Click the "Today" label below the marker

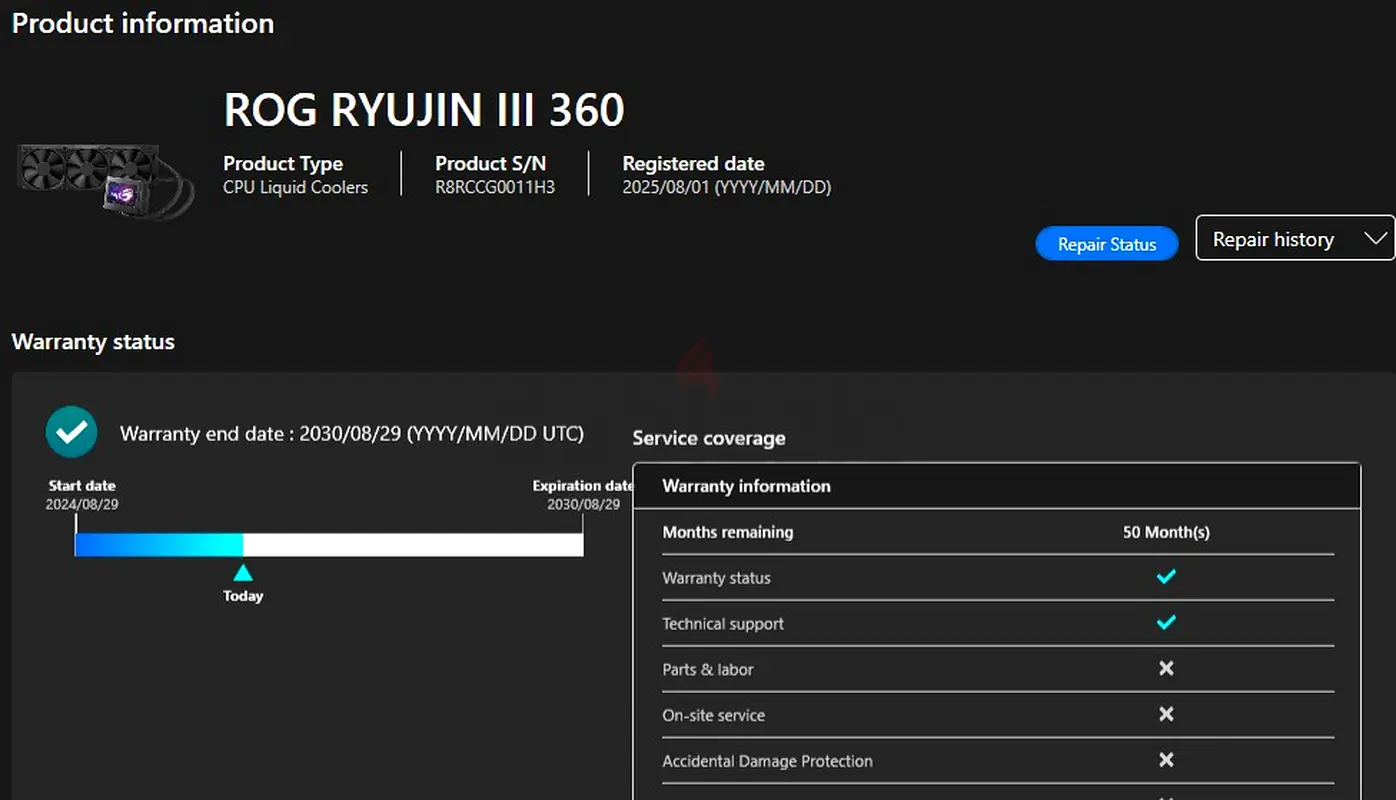[243, 596]
